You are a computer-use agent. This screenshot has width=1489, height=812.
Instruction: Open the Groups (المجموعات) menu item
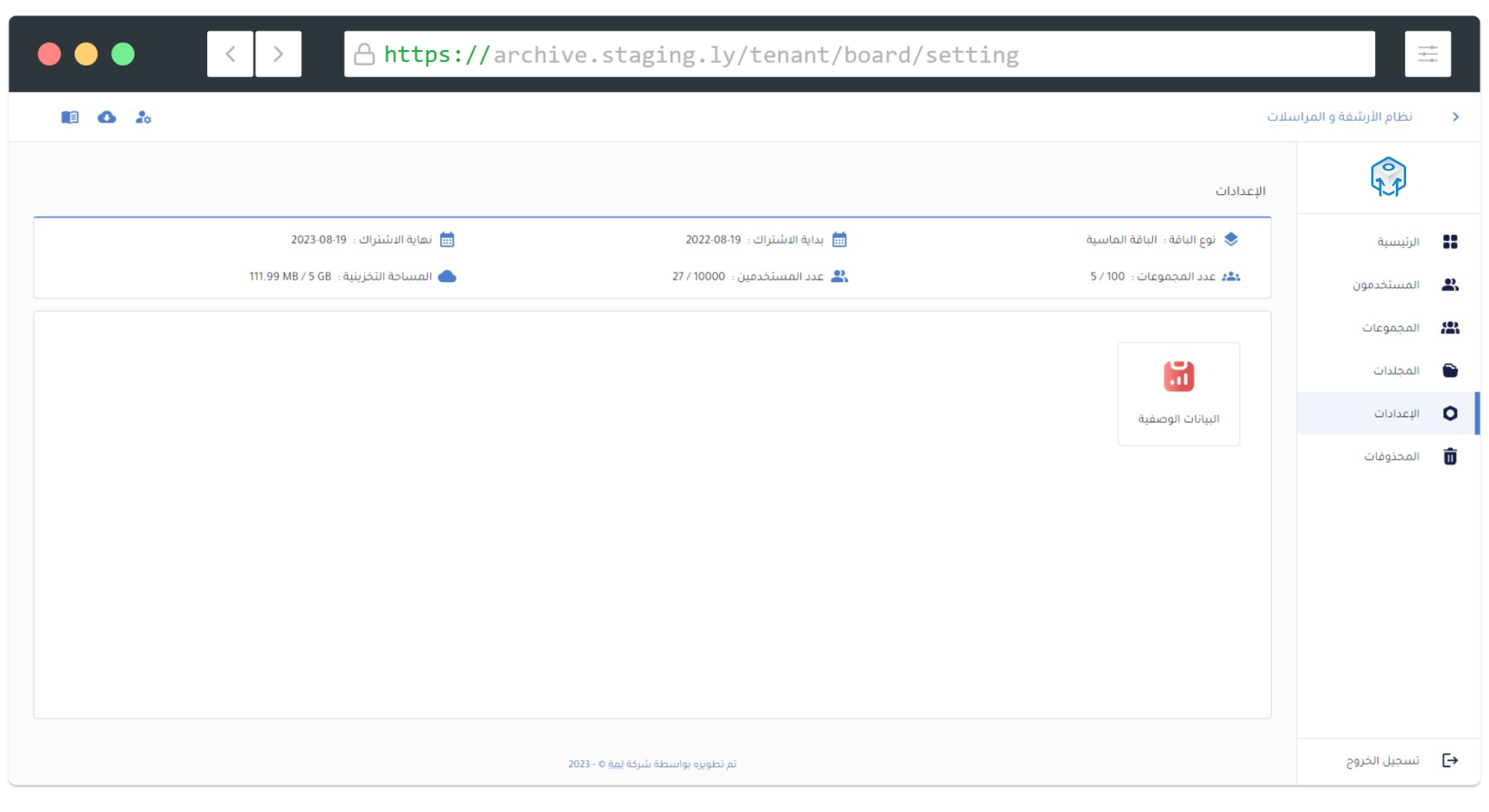(1390, 328)
